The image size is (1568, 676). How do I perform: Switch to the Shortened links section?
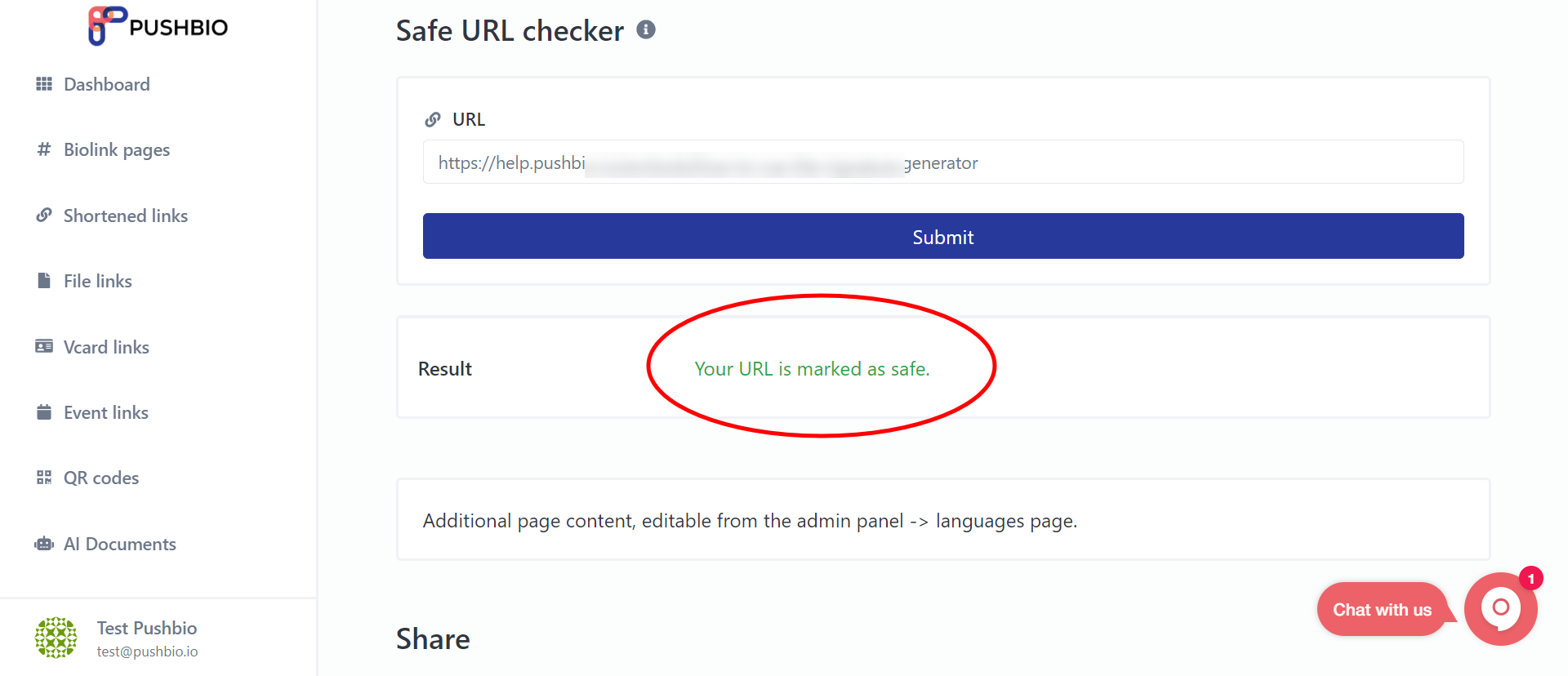click(x=126, y=215)
